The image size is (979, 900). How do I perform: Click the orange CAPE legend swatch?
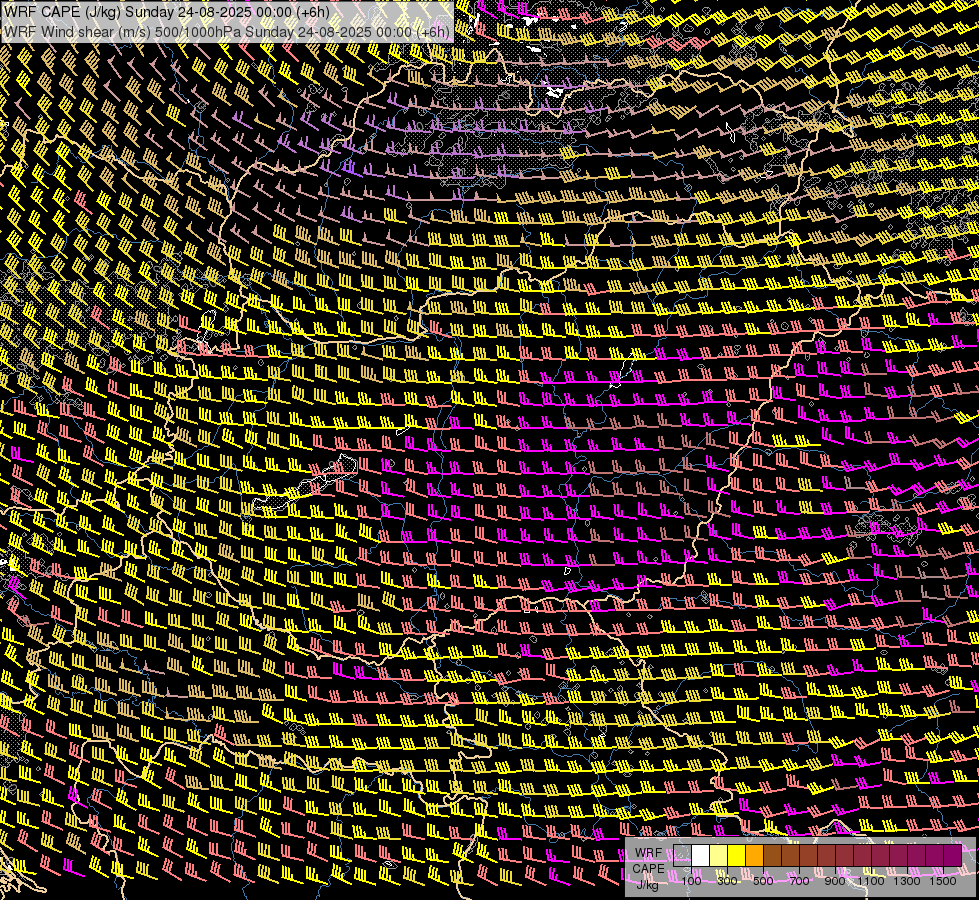(754, 855)
